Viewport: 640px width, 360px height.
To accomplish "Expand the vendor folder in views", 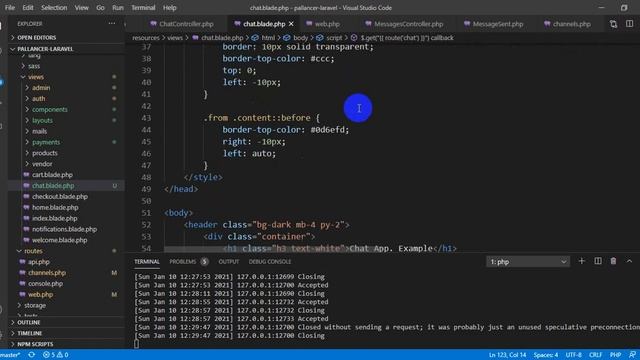I will click(42, 164).
